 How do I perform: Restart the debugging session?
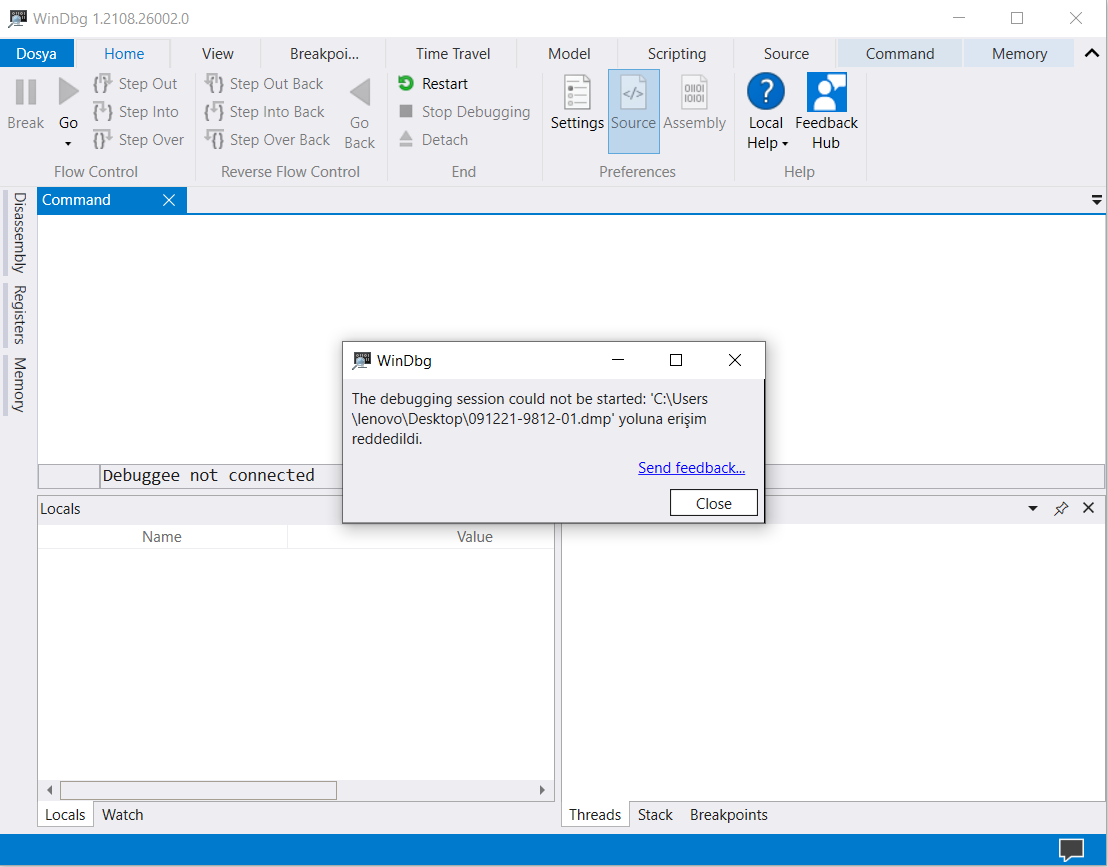(x=433, y=83)
